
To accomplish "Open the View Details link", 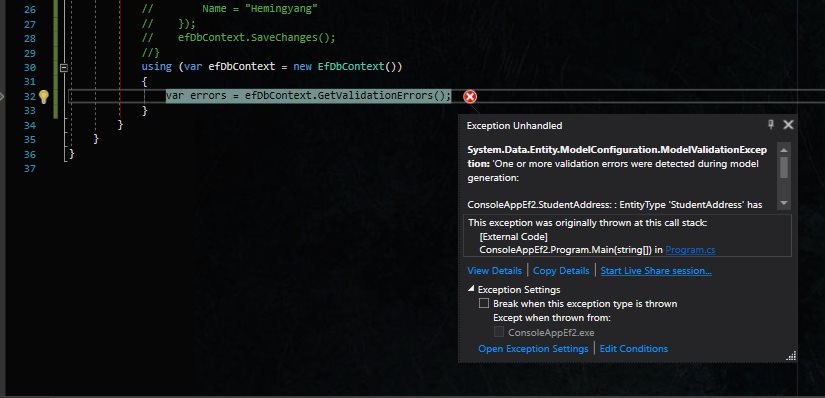I will [495, 271].
